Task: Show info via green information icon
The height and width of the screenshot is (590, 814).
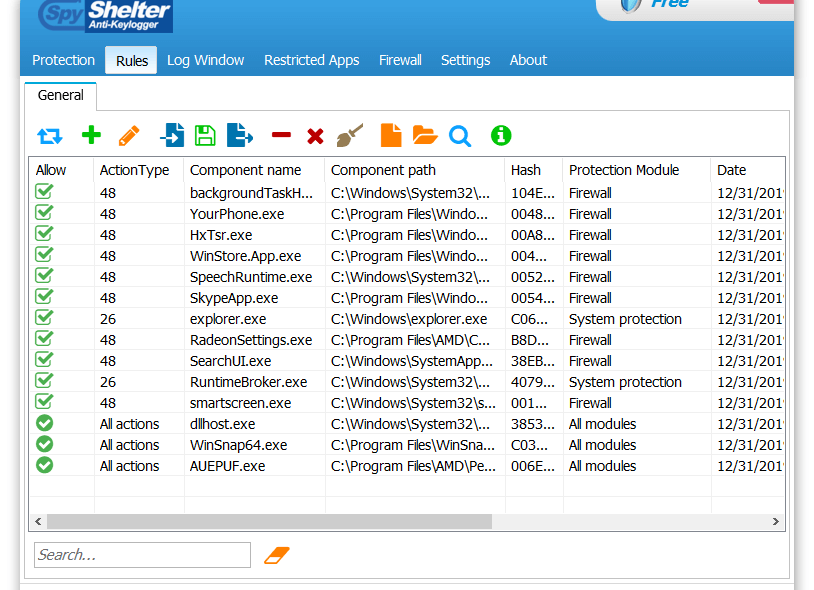Action: click(501, 135)
